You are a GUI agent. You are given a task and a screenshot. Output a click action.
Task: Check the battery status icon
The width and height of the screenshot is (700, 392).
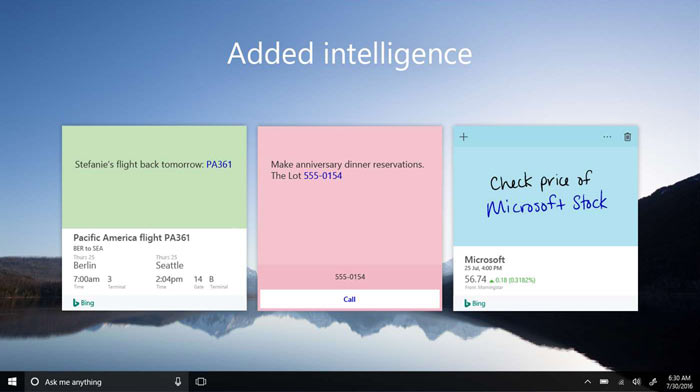(x=604, y=382)
